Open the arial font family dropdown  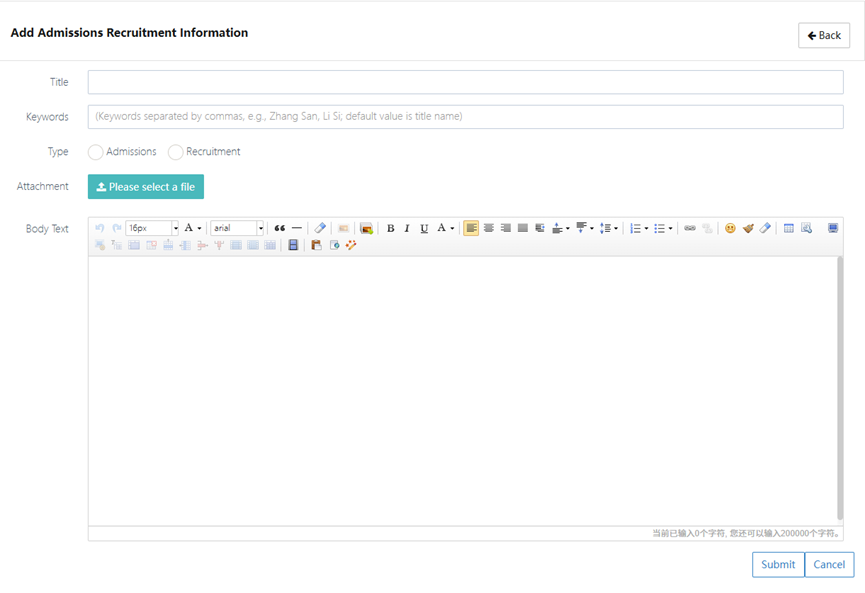(x=261, y=228)
